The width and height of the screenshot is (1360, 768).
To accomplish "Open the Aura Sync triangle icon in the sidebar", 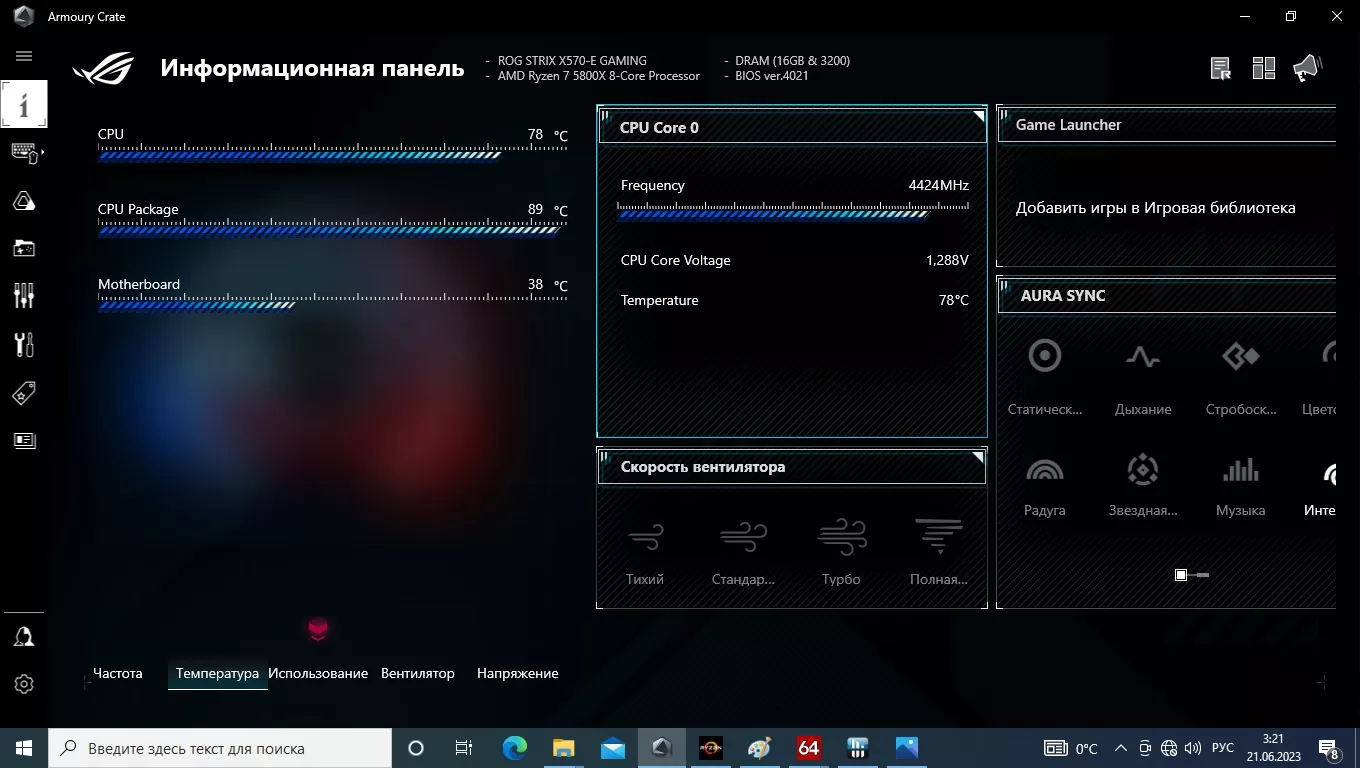I will (24, 200).
